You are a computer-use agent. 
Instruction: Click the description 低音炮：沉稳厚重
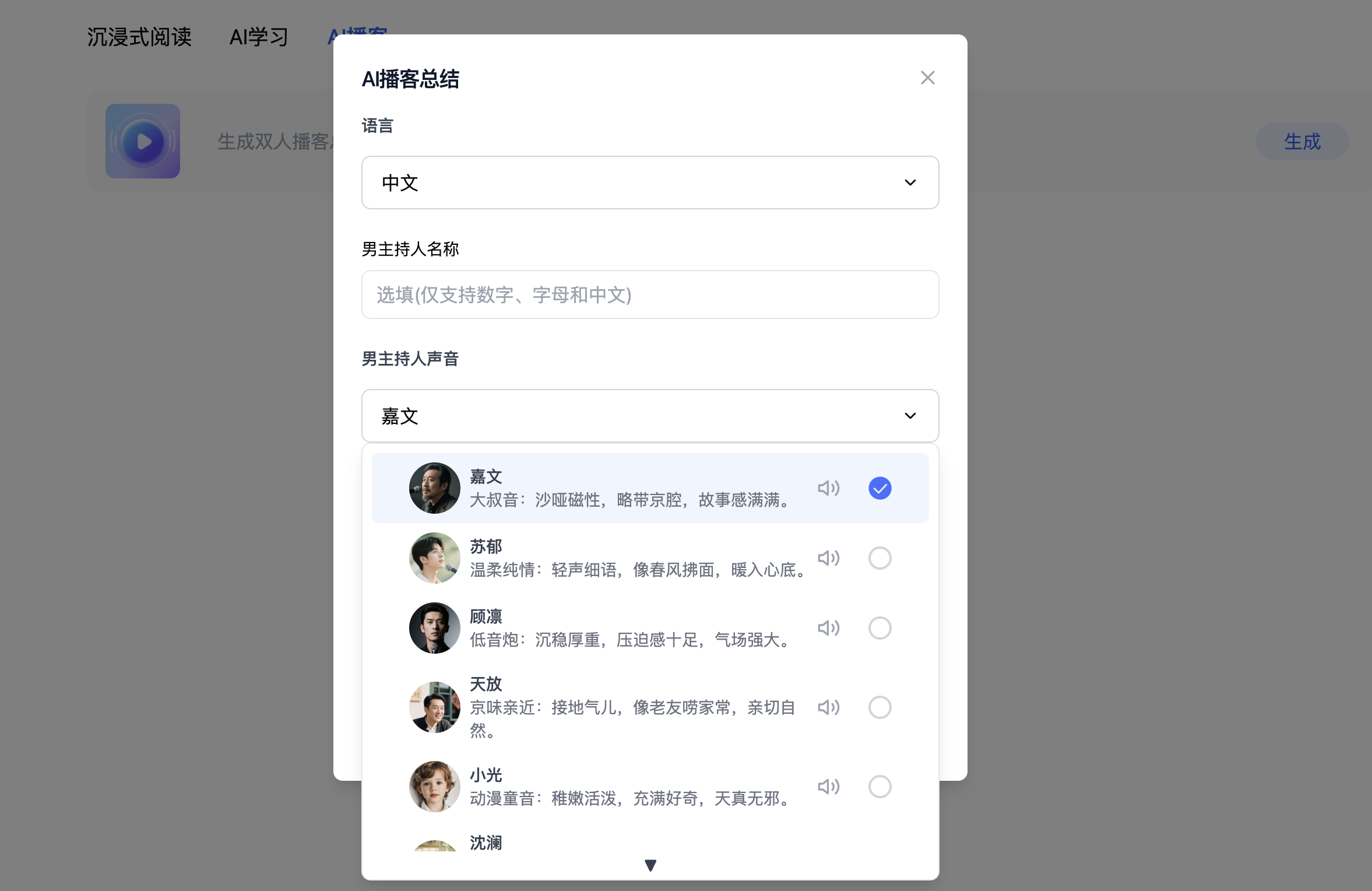tap(631, 640)
